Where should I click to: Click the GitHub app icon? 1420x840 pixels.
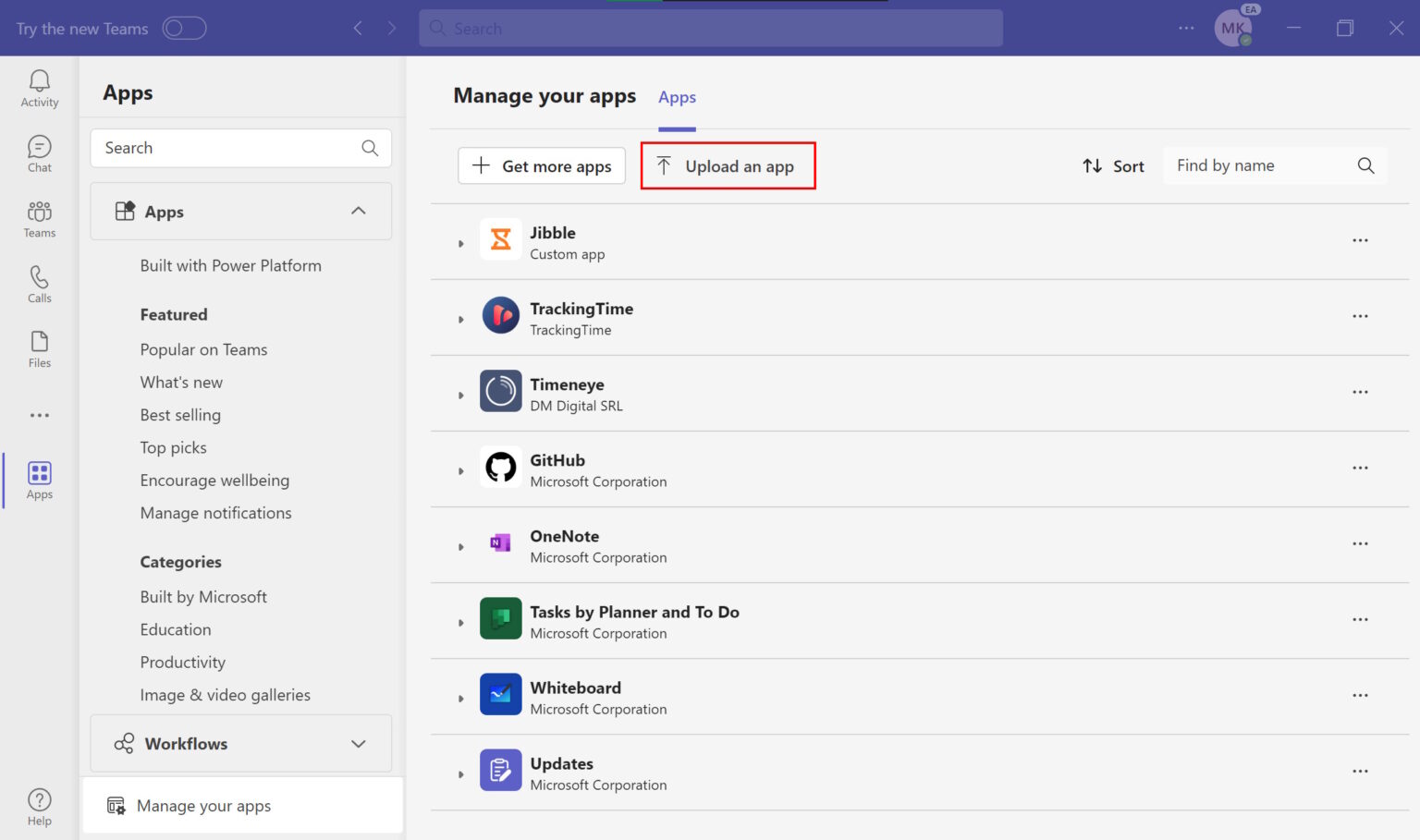coord(500,467)
